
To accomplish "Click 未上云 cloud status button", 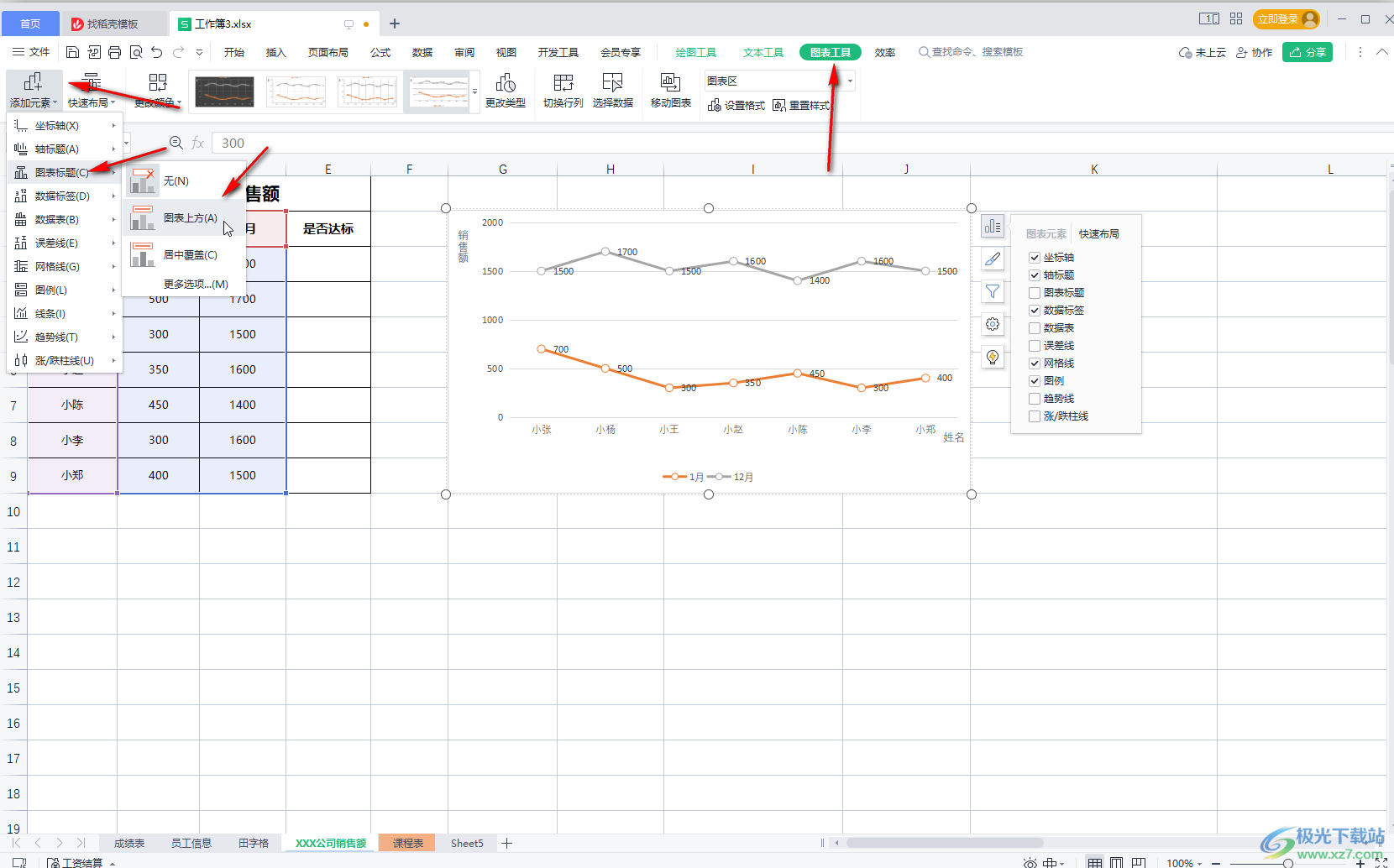I will coord(1202,52).
